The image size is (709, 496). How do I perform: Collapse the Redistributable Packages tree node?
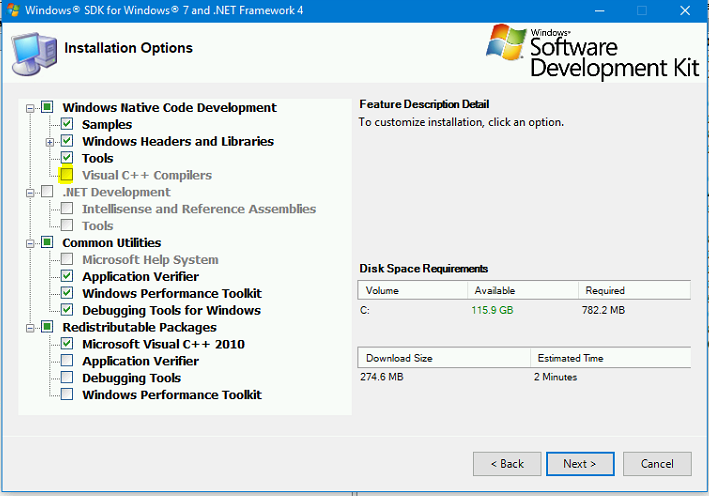click(x=31, y=327)
